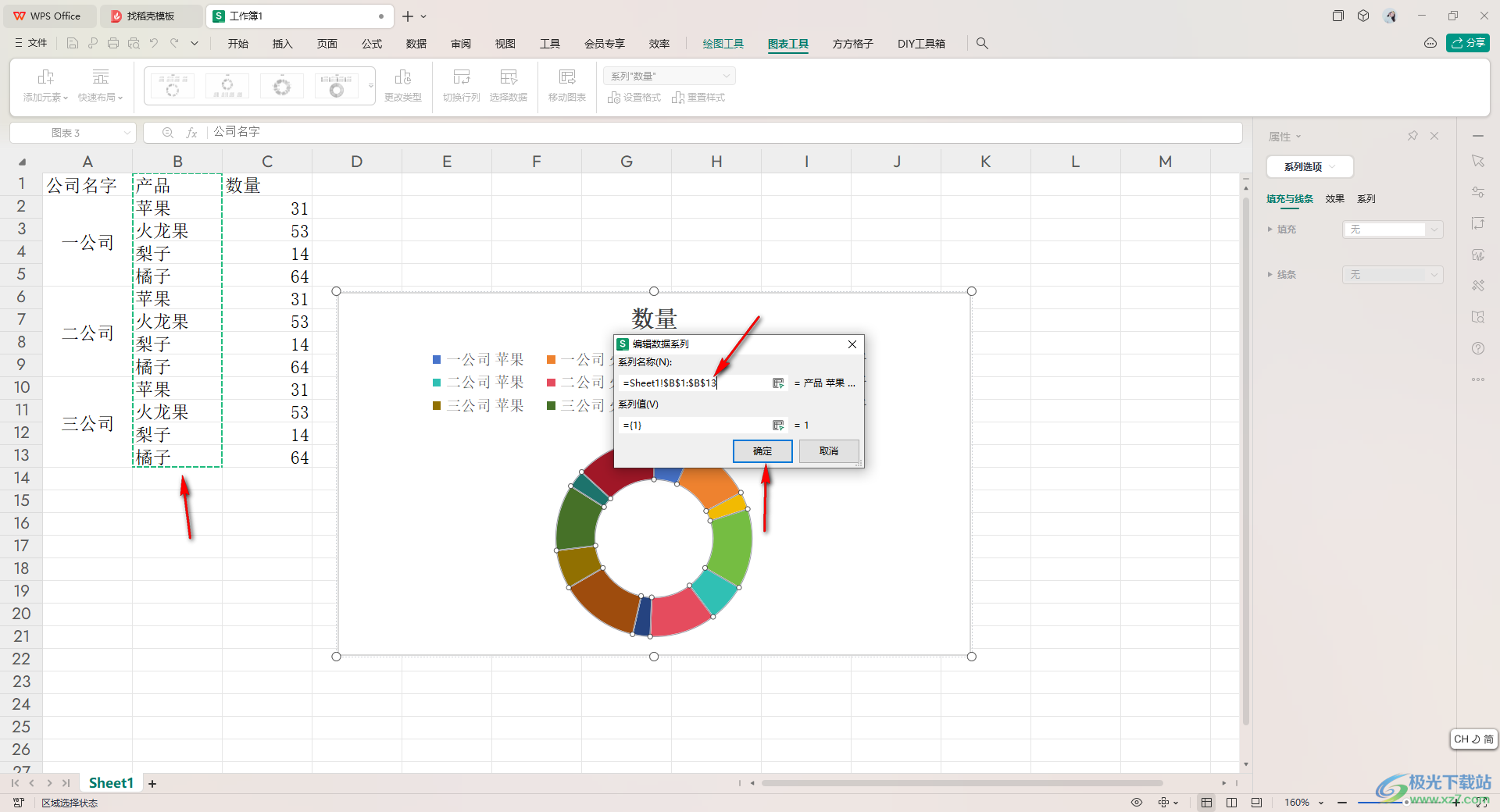1500x812 pixels.
Task: Click the new tab plus button
Action: click(408, 16)
